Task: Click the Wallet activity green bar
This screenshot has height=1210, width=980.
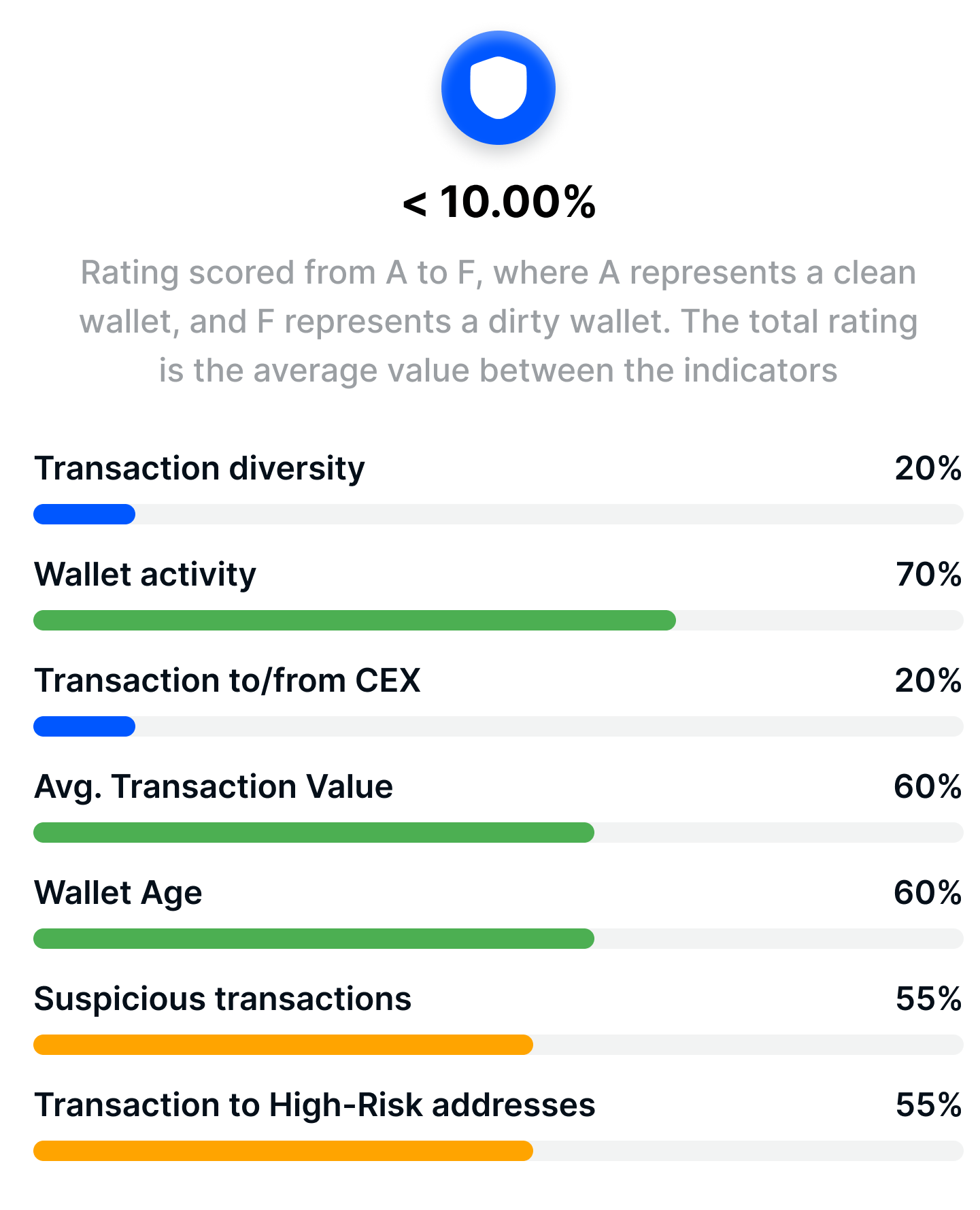Action: (354, 620)
